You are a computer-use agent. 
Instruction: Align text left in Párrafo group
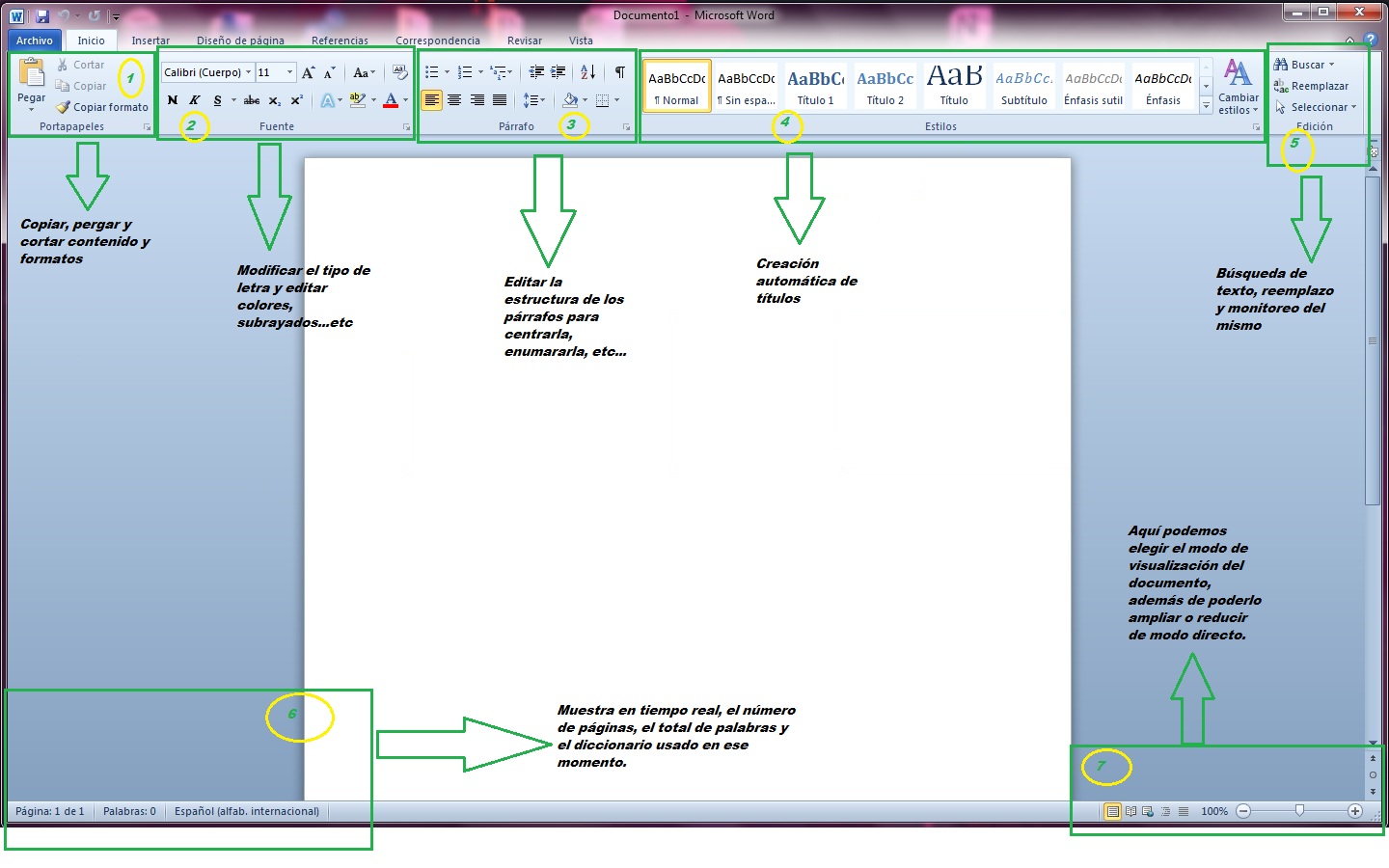431,100
